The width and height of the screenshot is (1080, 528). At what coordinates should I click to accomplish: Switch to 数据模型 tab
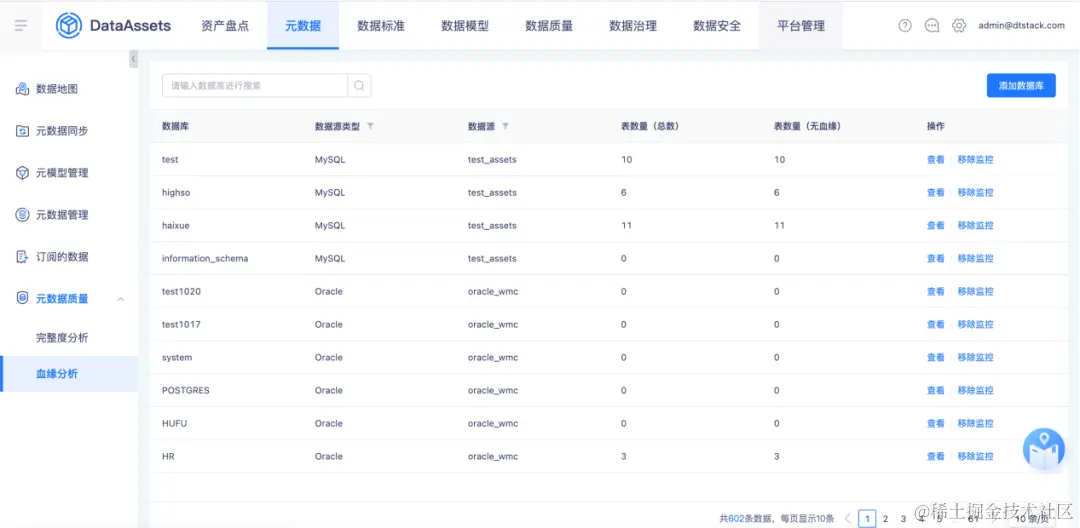point(465,26)
